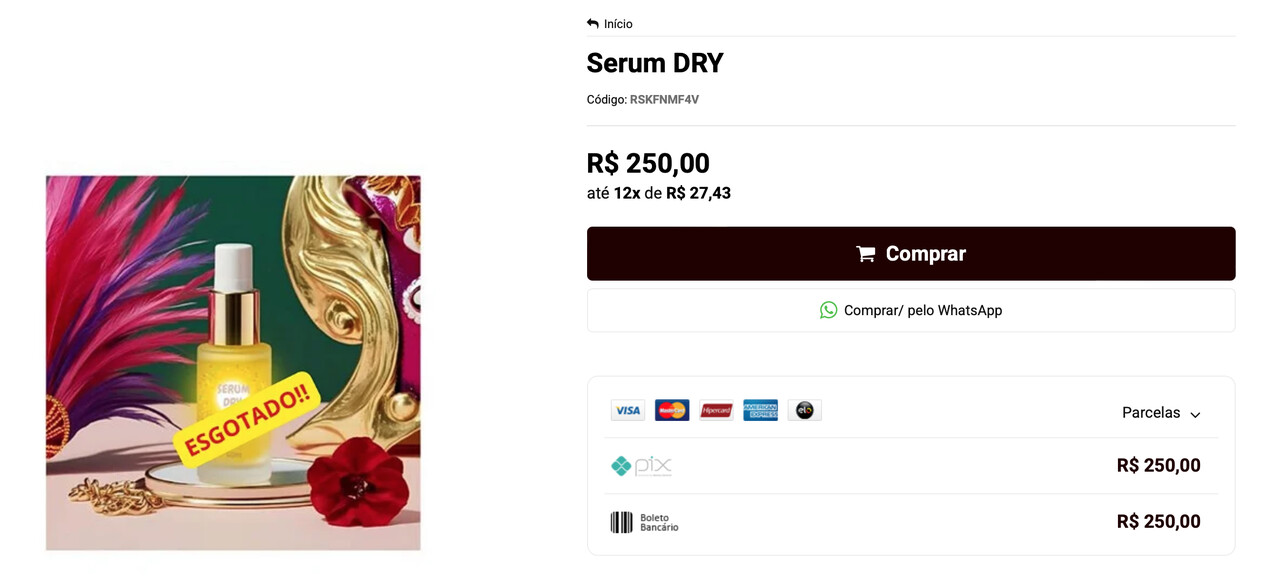Select the MasterCard payment icon
Viewport: 1280px width, 585px height.
click(x=672, y=410)
